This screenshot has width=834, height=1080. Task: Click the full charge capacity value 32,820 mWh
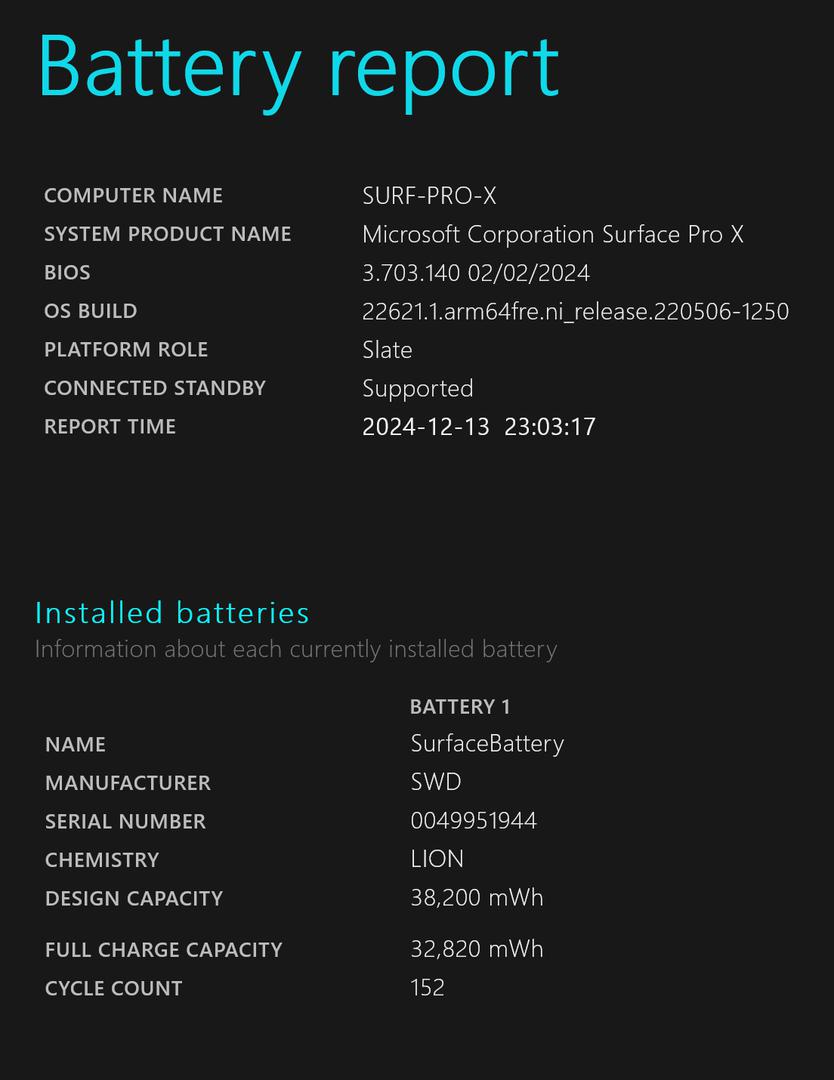(476, 949)
